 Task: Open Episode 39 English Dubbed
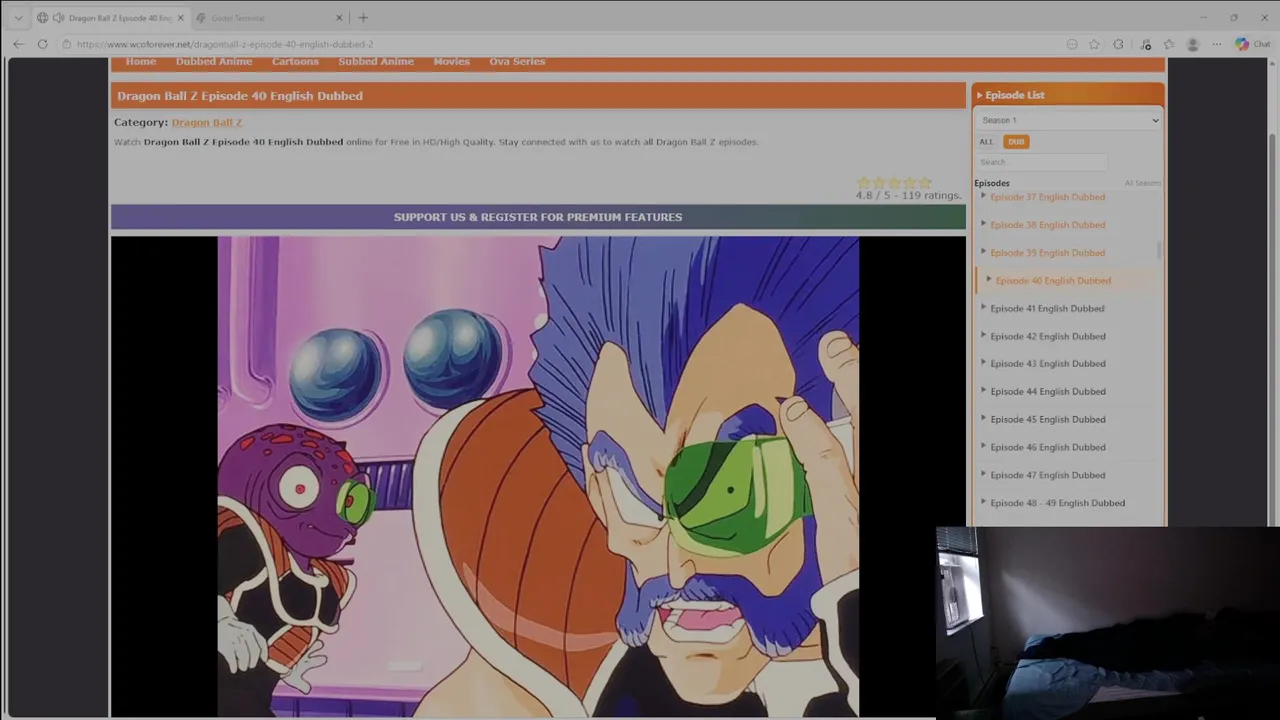pos(1047,253)
